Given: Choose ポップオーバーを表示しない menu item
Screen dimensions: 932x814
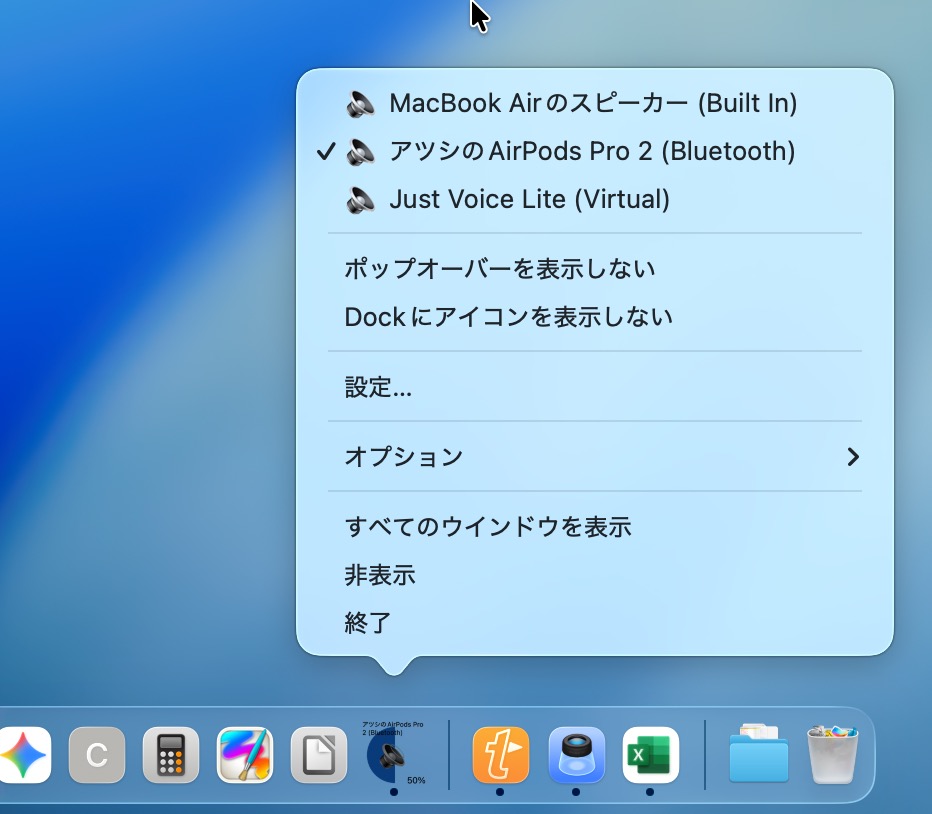Looking at the screenshot, I should [500, 269].
